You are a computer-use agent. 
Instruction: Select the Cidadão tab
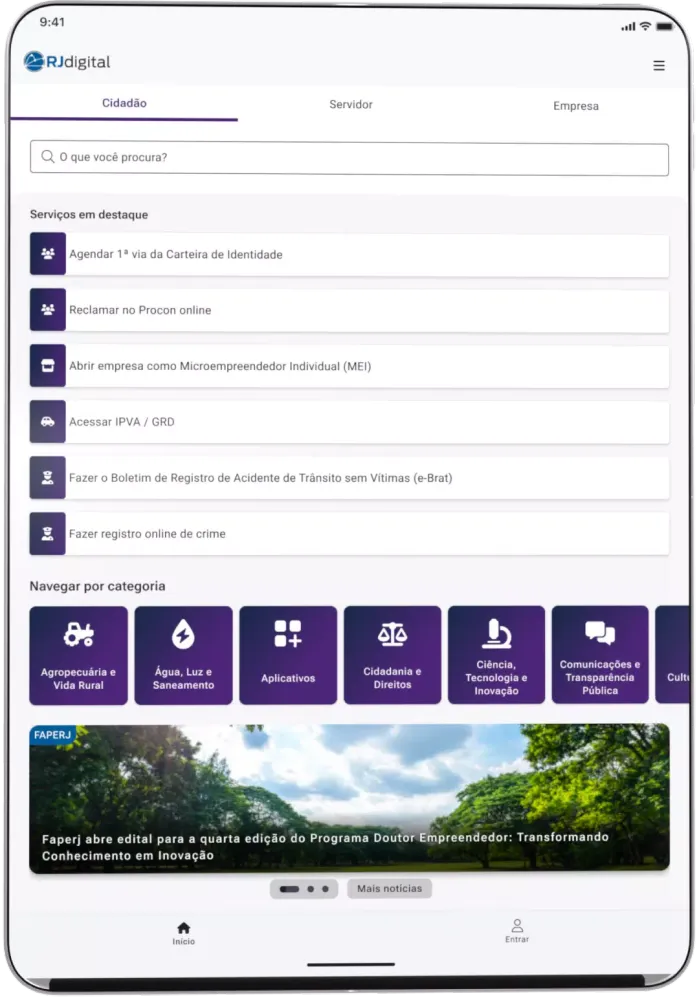click(124, 104)
